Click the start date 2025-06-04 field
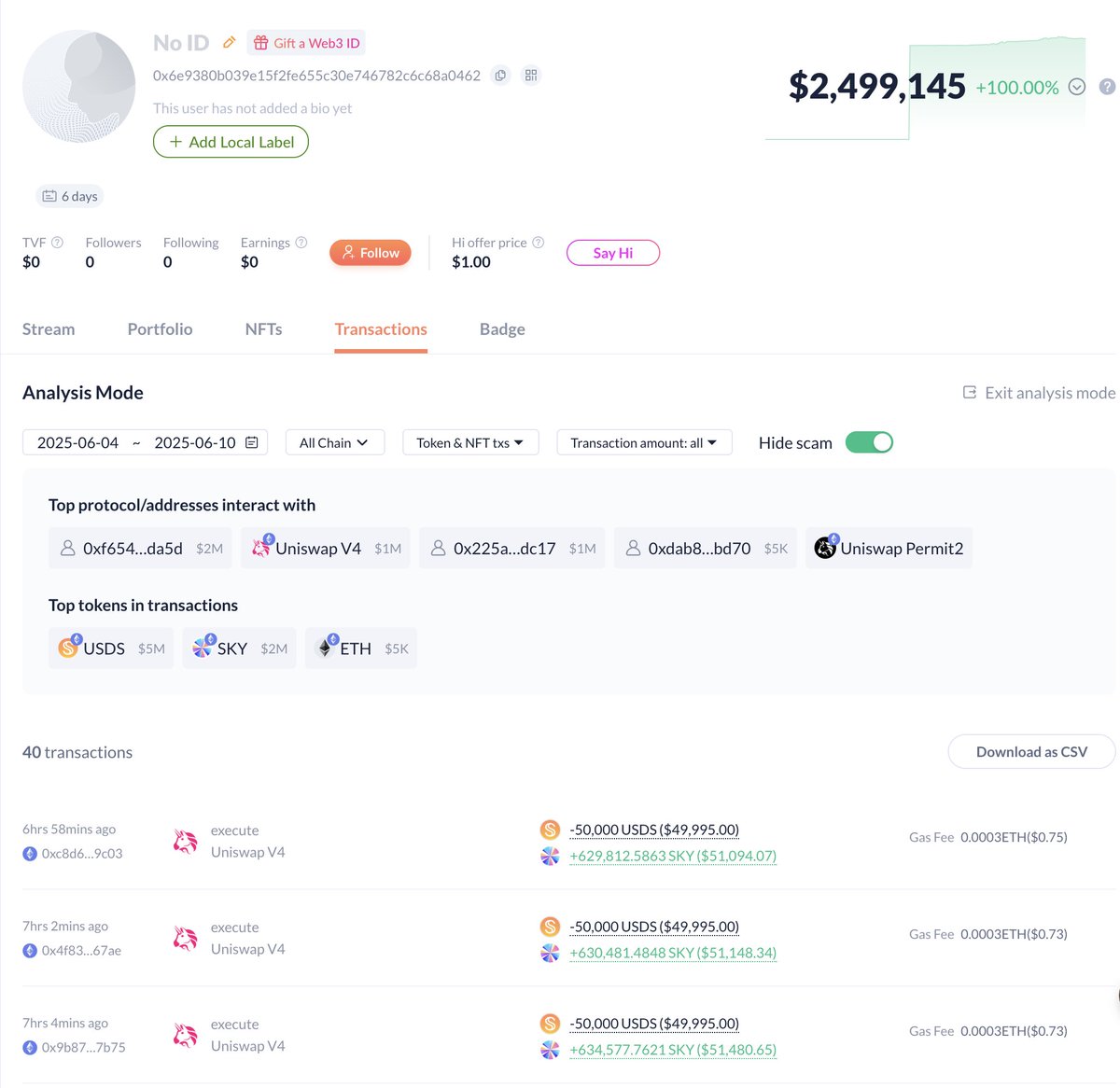Viewport: 1120px width, 1088px height. [77, 442]
